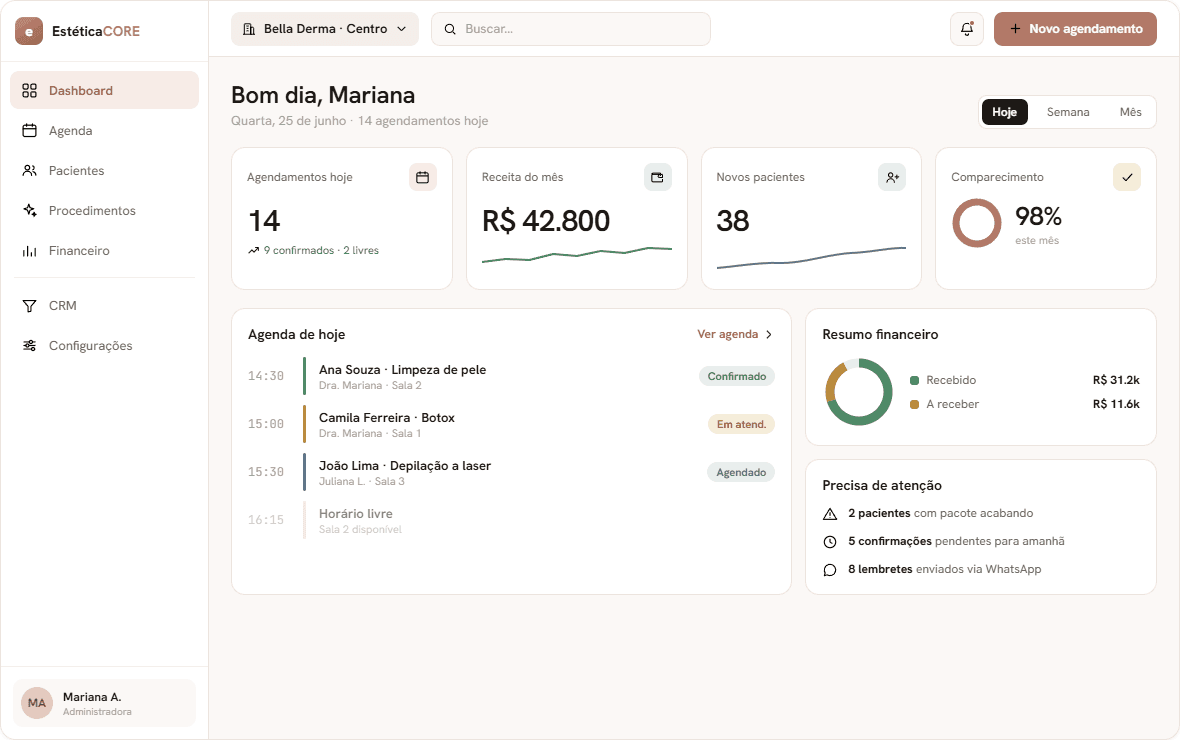Click the building icon in clinic selector
The image size is (1180, 740).
249,29
